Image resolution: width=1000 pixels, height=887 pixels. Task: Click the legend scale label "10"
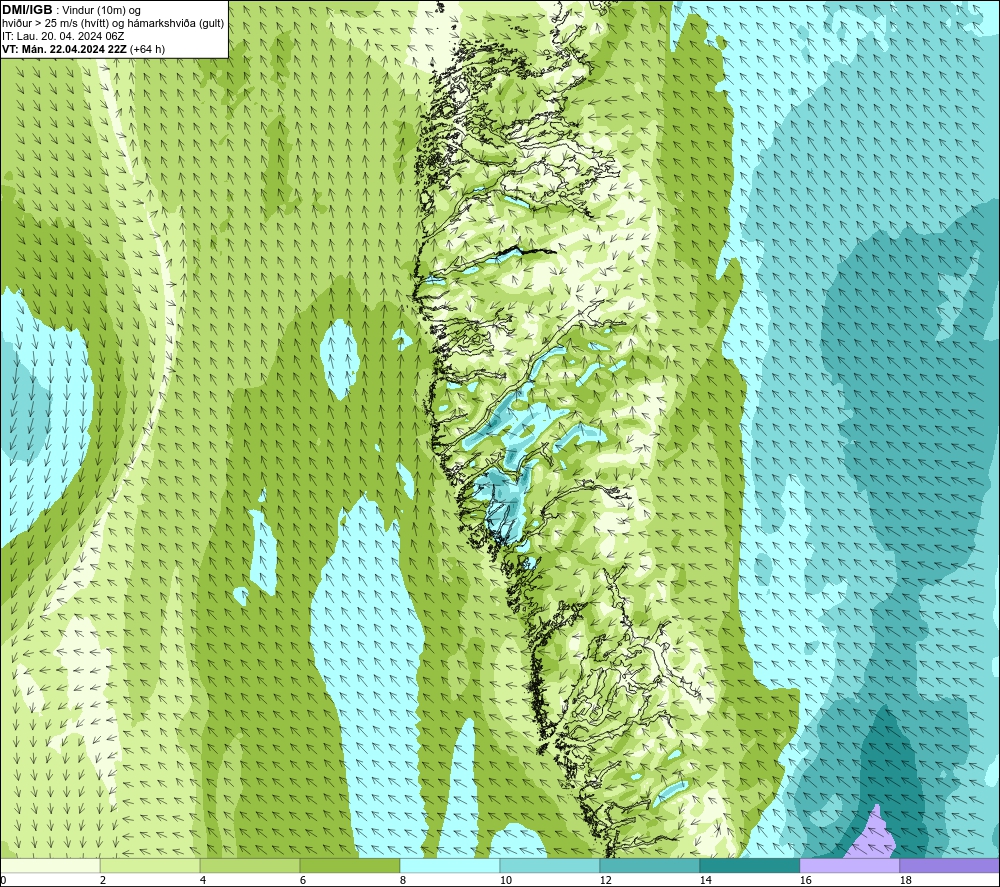click(505, 880)
